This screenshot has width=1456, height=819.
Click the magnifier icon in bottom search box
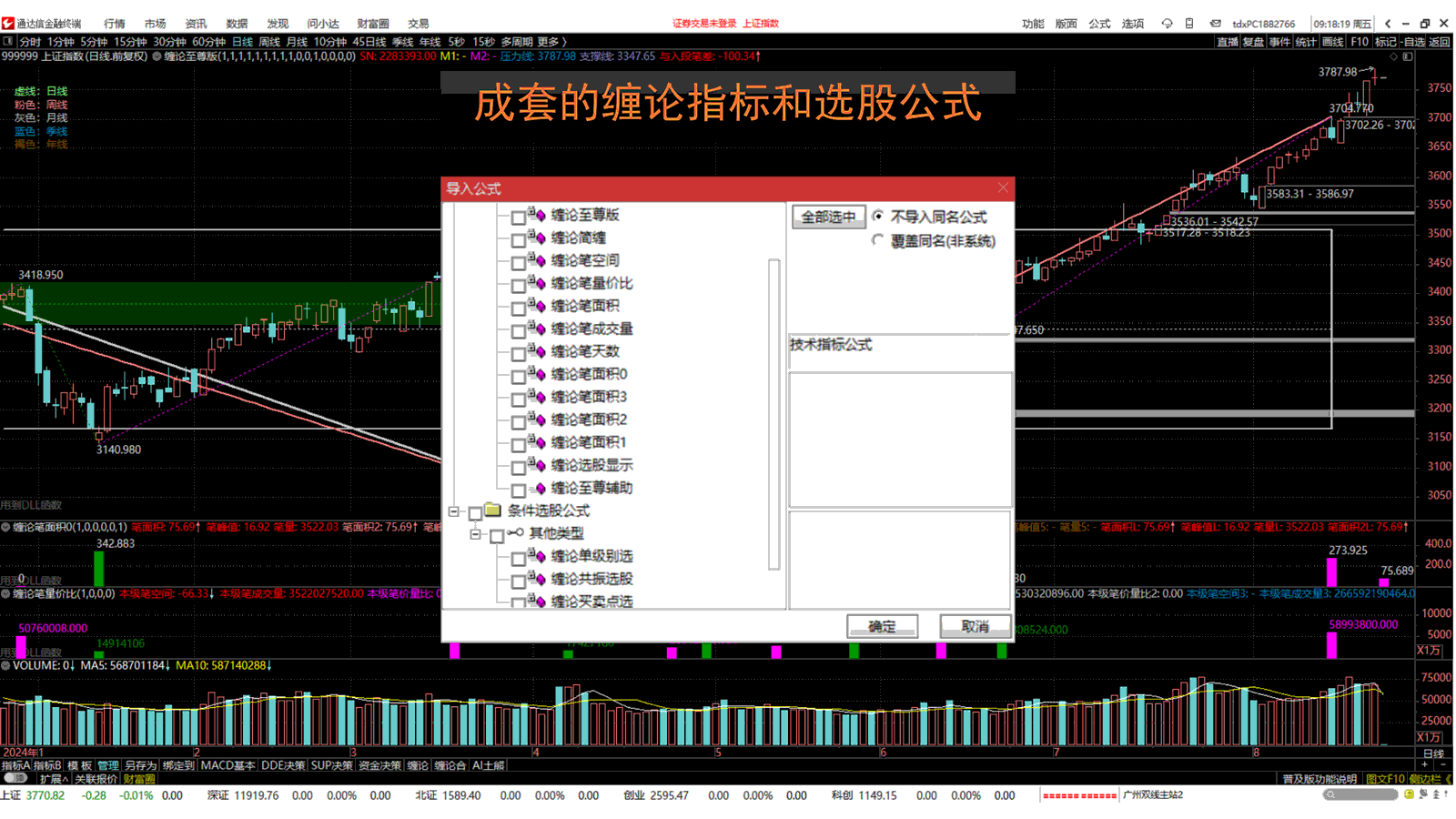coord(1330,794)
